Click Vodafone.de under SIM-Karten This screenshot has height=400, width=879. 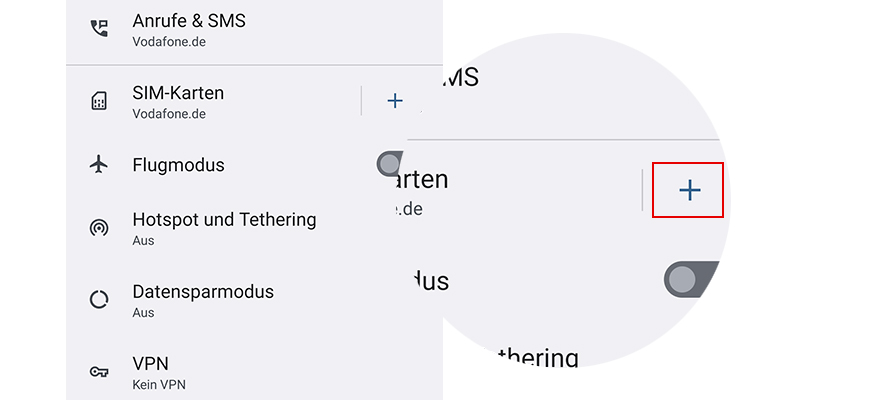point(169,114)
